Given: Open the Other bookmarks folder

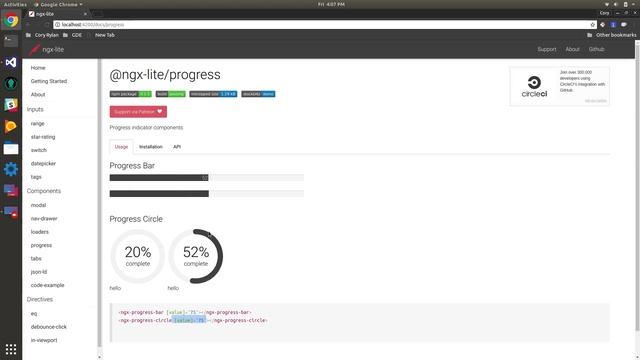Looking at the screenshot, I should [x=611, y=35].
